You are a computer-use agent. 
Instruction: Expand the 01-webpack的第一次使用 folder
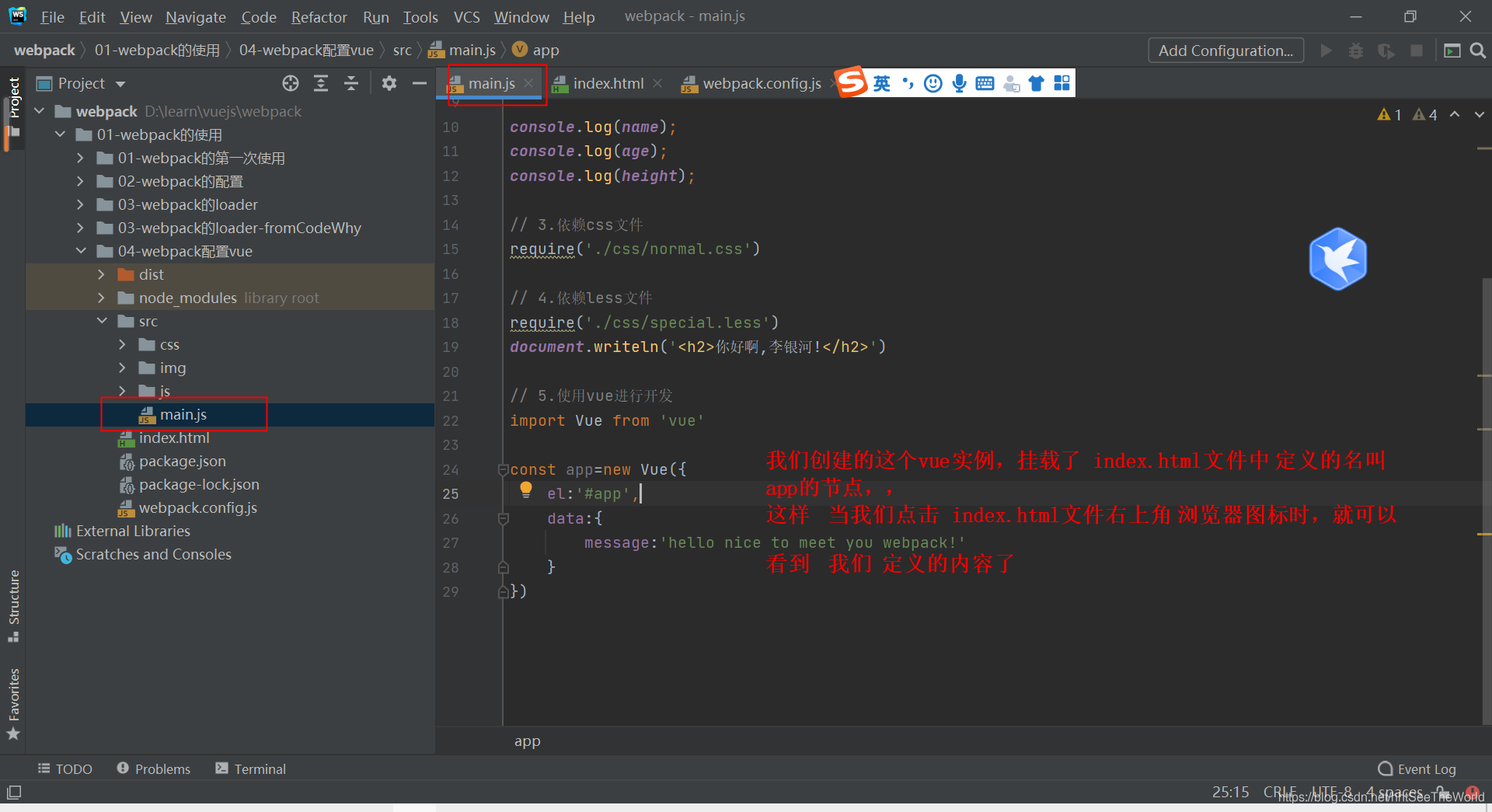click(81, 158)
